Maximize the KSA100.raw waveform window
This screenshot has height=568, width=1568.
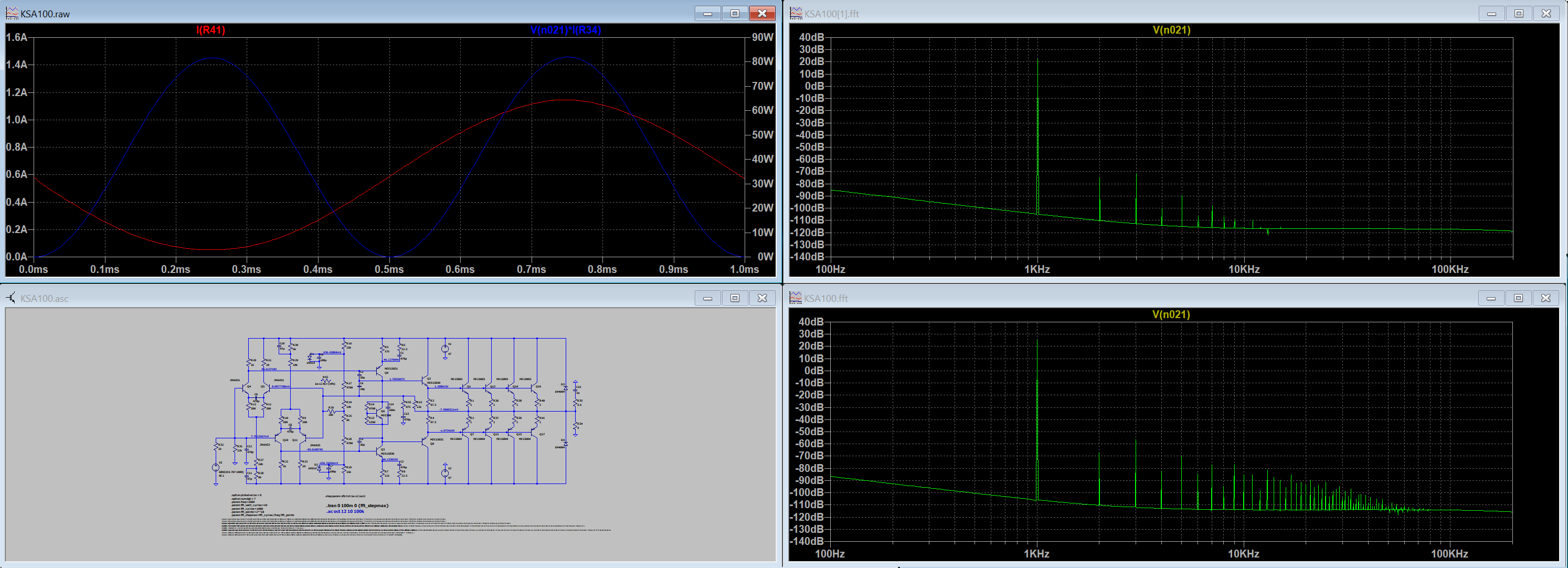point(735,14)
